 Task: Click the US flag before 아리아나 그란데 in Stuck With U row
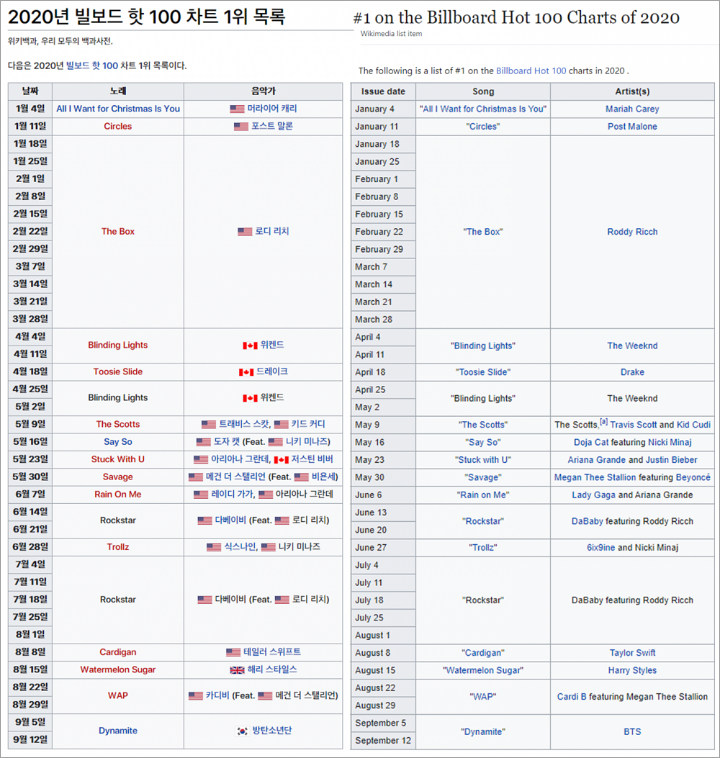click(201, 459)
